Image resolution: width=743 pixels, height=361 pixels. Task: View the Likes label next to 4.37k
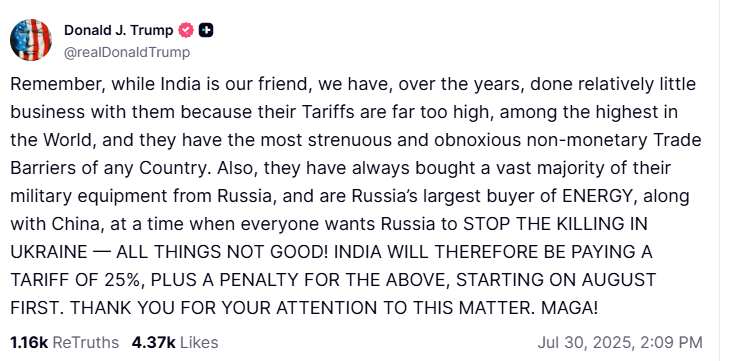point(199,342)
